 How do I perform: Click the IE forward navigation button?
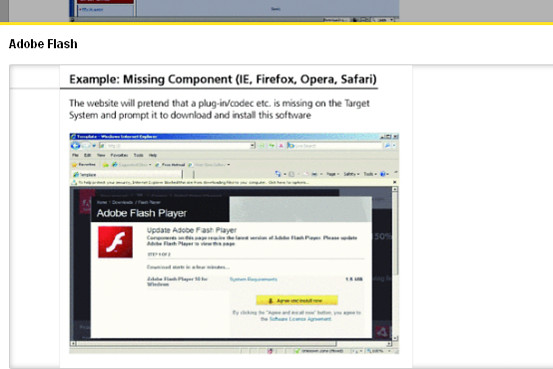pos(86,145)
